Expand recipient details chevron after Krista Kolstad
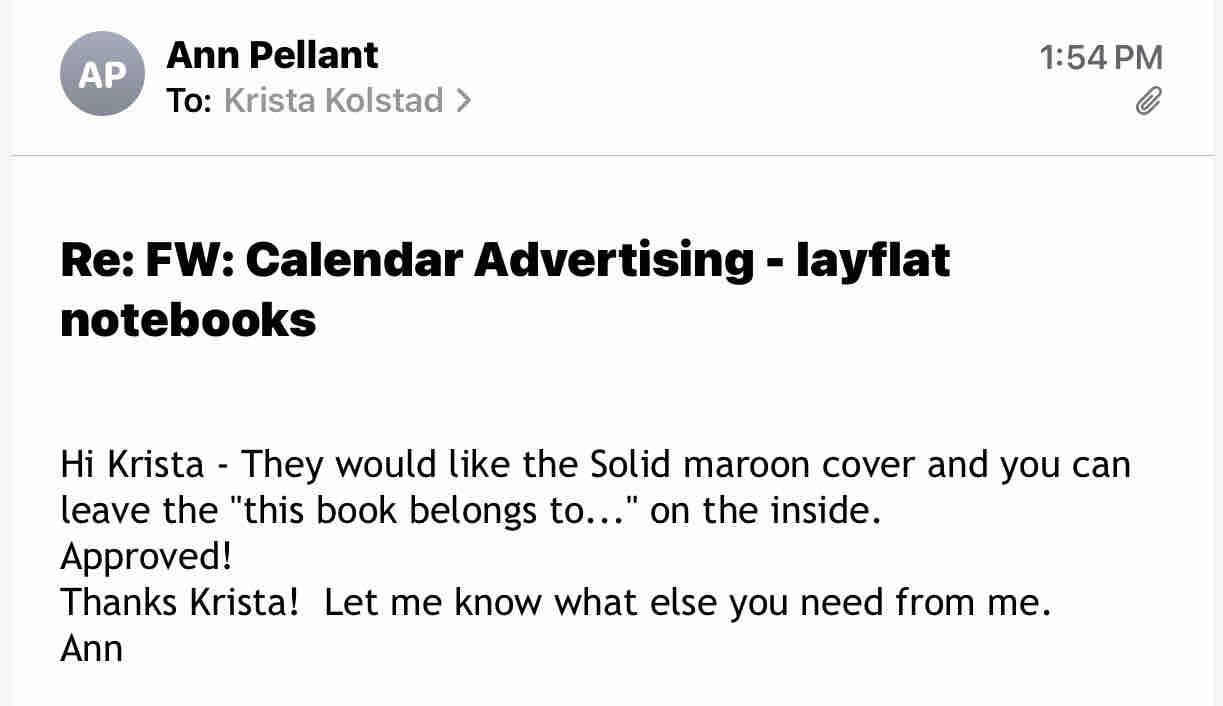The image size is (1223, 706). click(463, 100)
